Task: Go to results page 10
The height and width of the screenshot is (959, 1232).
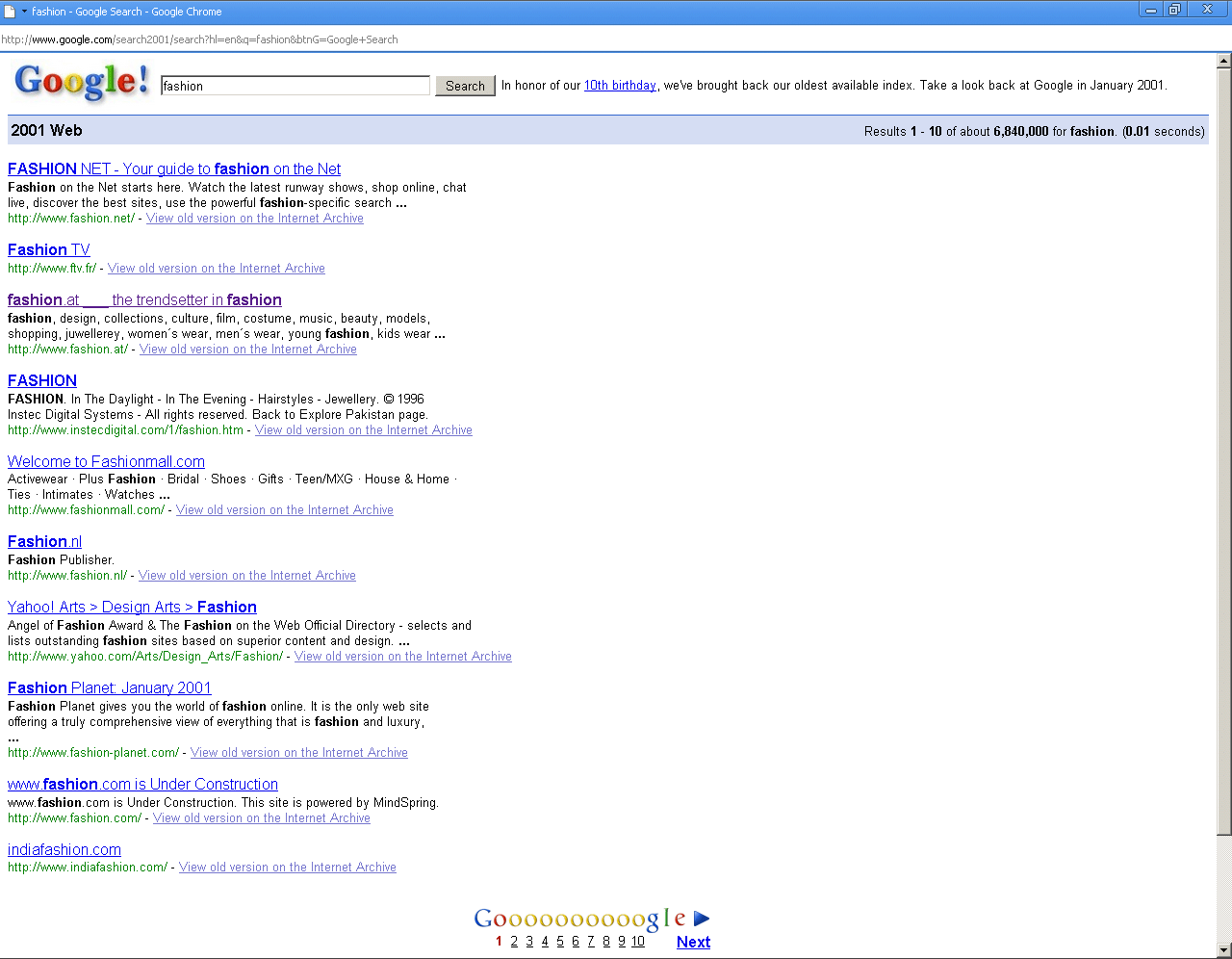Action: click(x=638, y=941)
